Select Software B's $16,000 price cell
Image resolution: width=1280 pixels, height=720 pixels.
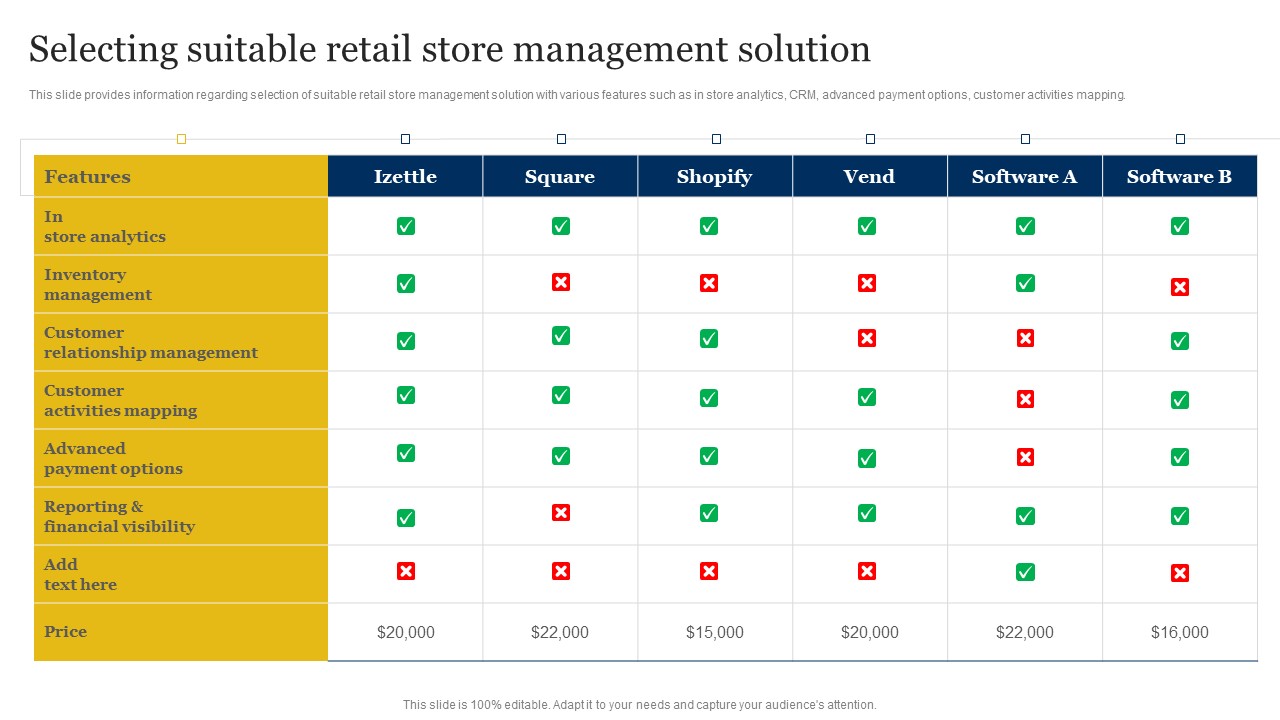pyautogui.click(x=1180, y=632)
